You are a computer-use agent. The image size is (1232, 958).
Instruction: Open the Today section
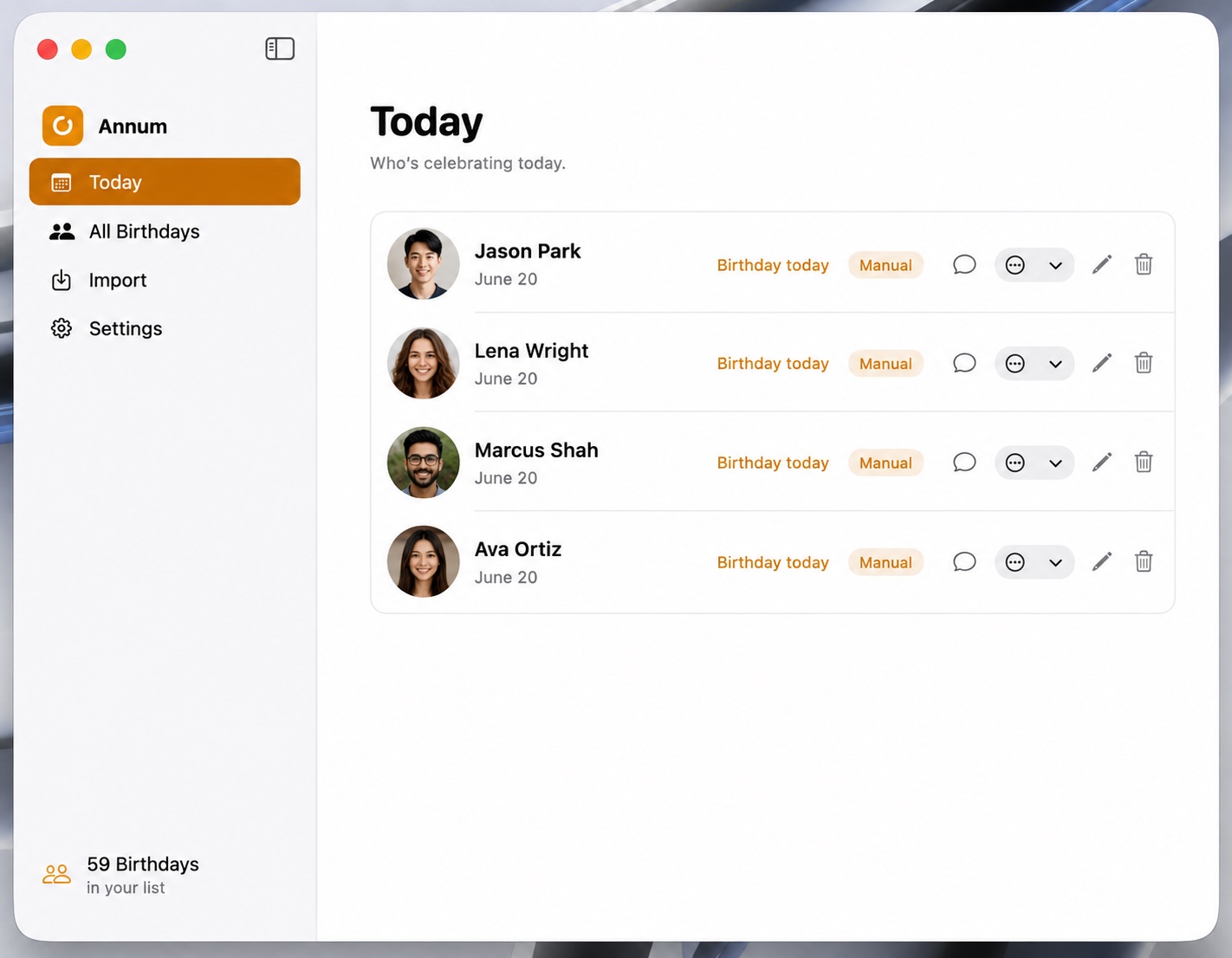(x=165, y=182)
